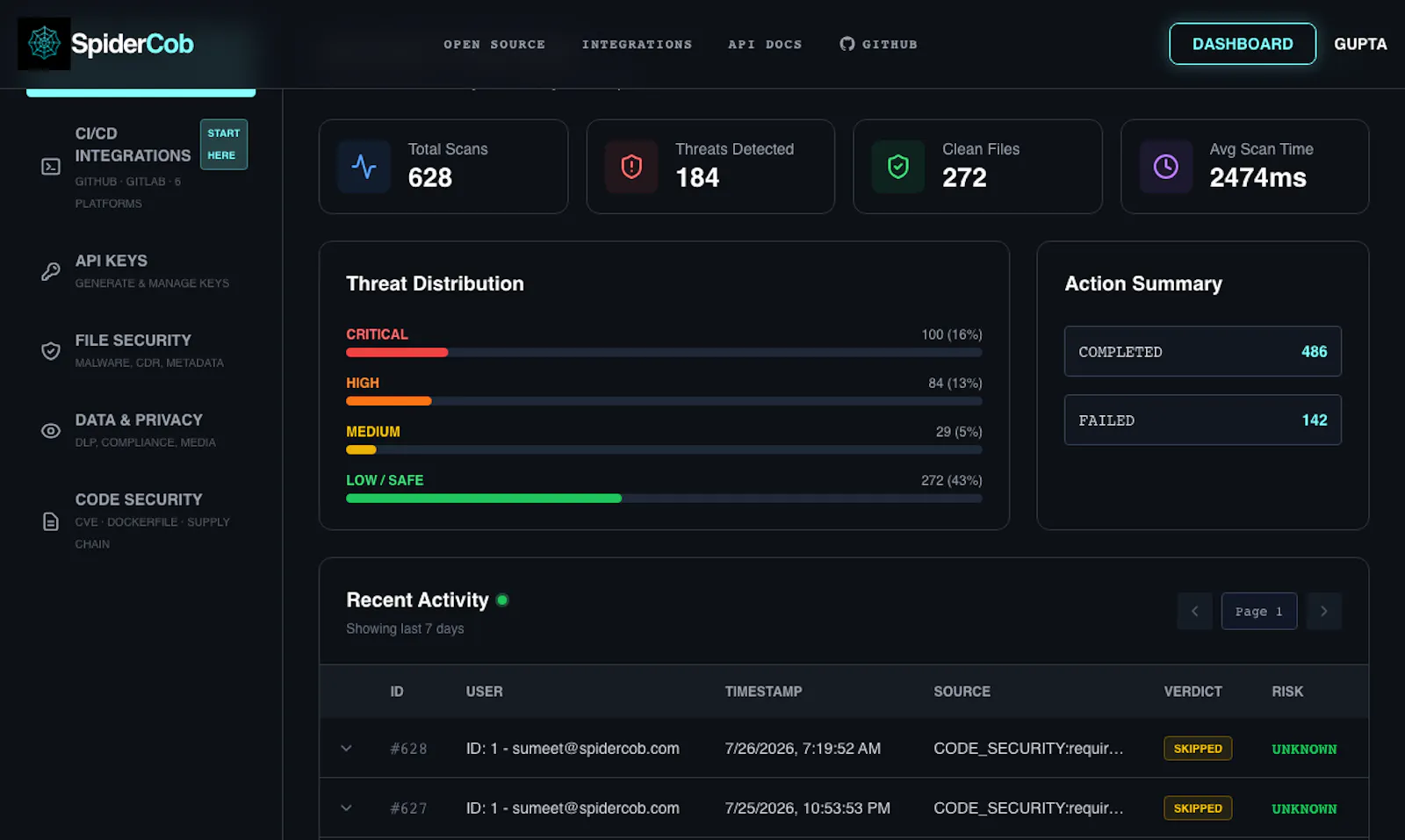This screenshot has width=1405, height=840.
Task: Click the Threats Detected value 184
Action: 697,178
